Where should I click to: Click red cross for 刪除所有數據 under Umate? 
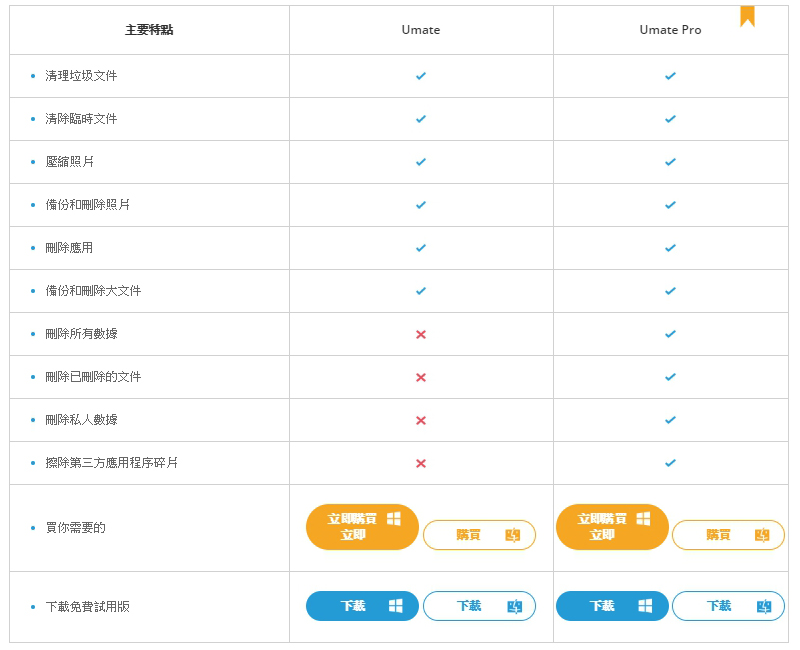pos(421,334)
